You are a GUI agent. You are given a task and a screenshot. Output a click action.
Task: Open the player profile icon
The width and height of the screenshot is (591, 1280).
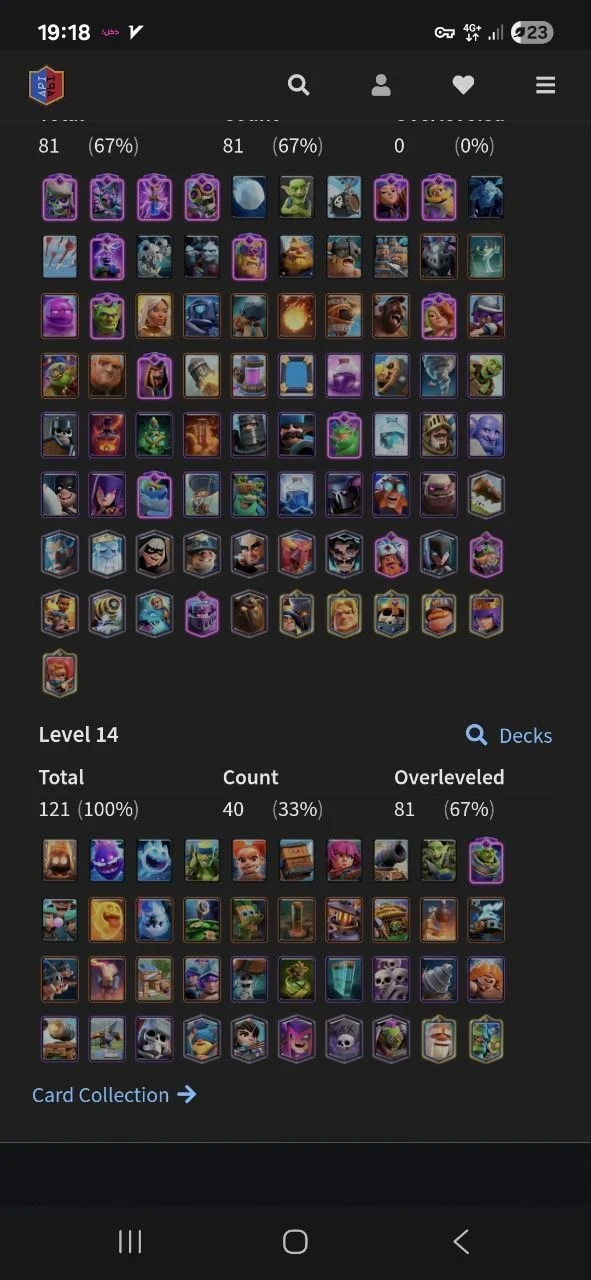(x=381, y=85)
